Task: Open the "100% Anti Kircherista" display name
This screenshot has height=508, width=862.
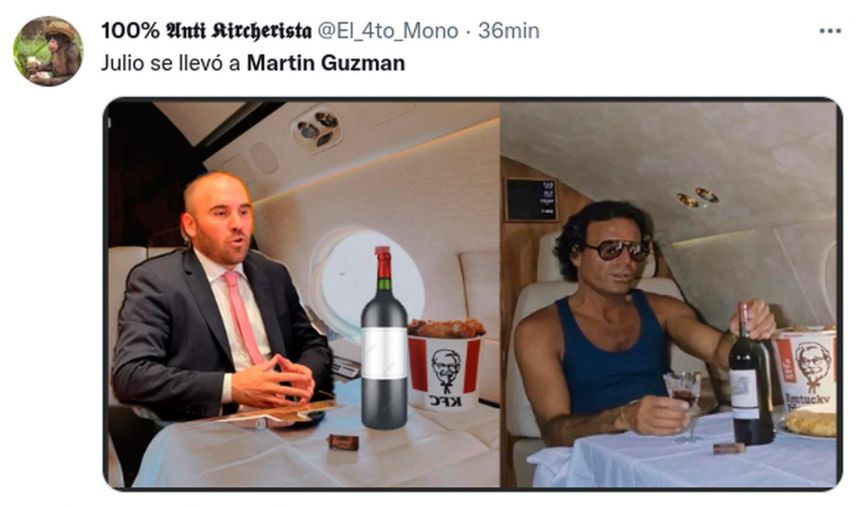Action: (206, 31)
